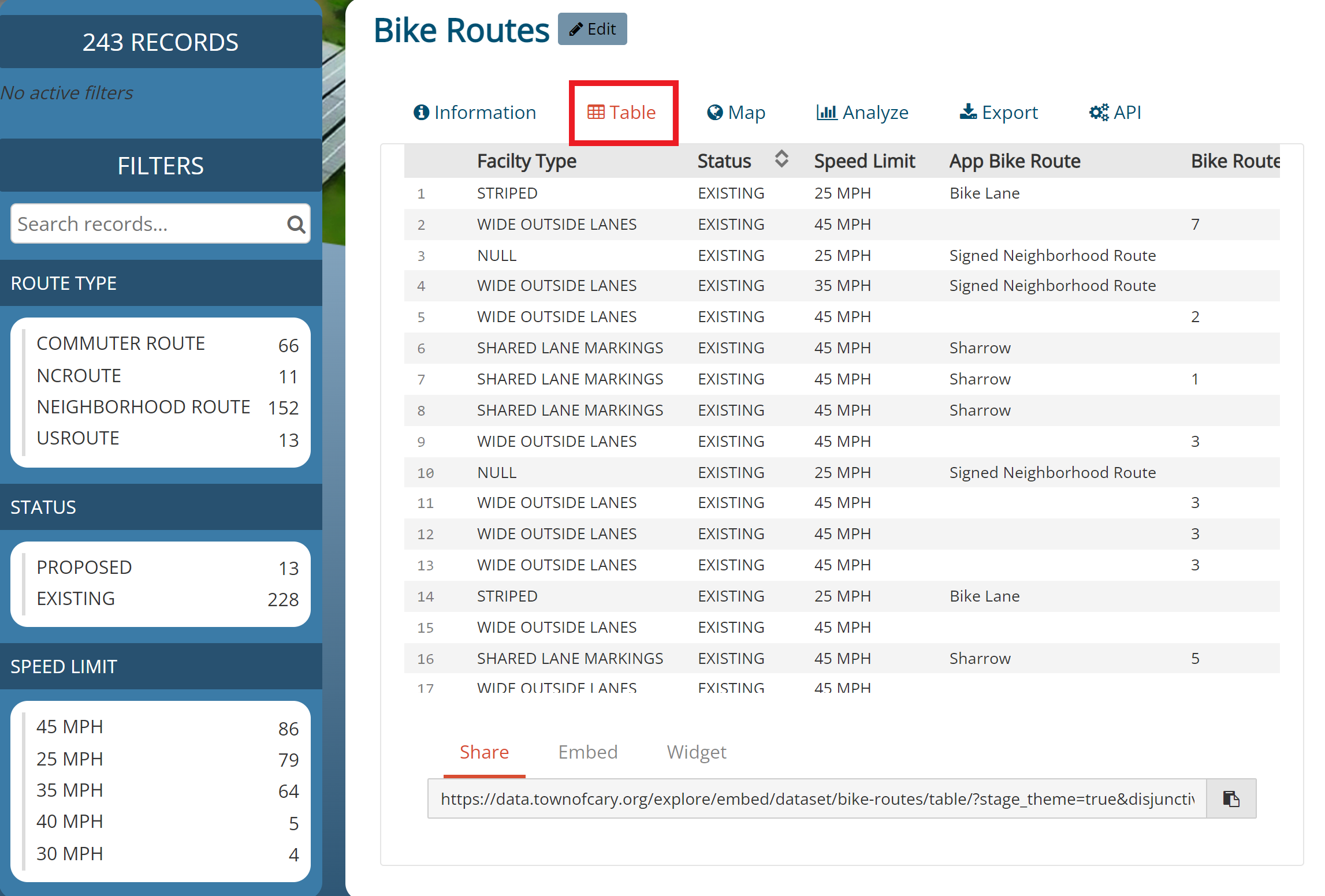Click the Search records input field
The image size is (1325, 896).
147,224
